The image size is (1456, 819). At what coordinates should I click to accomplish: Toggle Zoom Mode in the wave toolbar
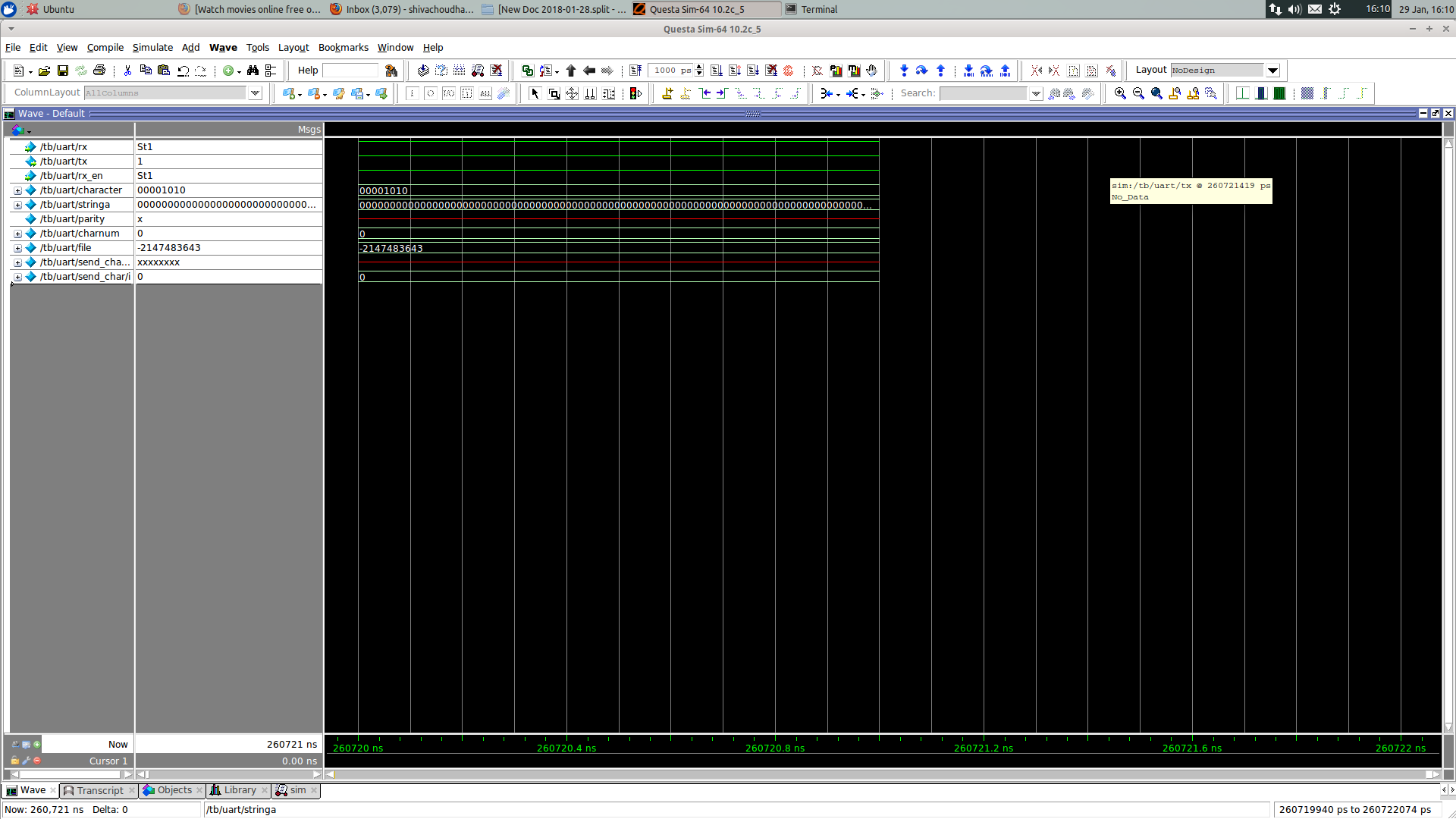(554, 93)
